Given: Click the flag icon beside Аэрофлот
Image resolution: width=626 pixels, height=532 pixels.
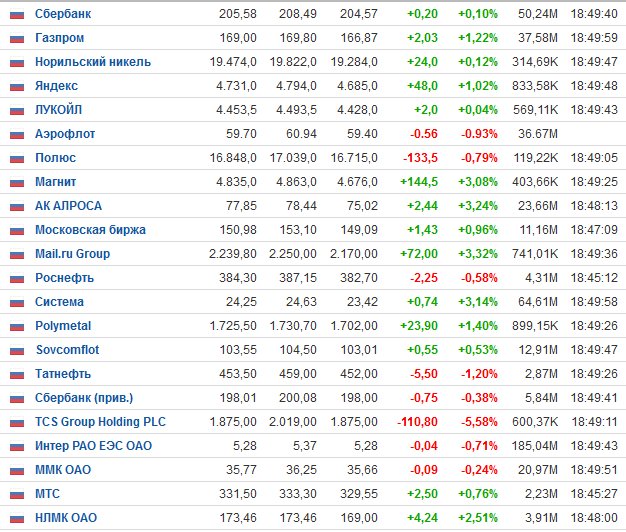Looking at the screenshot, I should point(17,134).
